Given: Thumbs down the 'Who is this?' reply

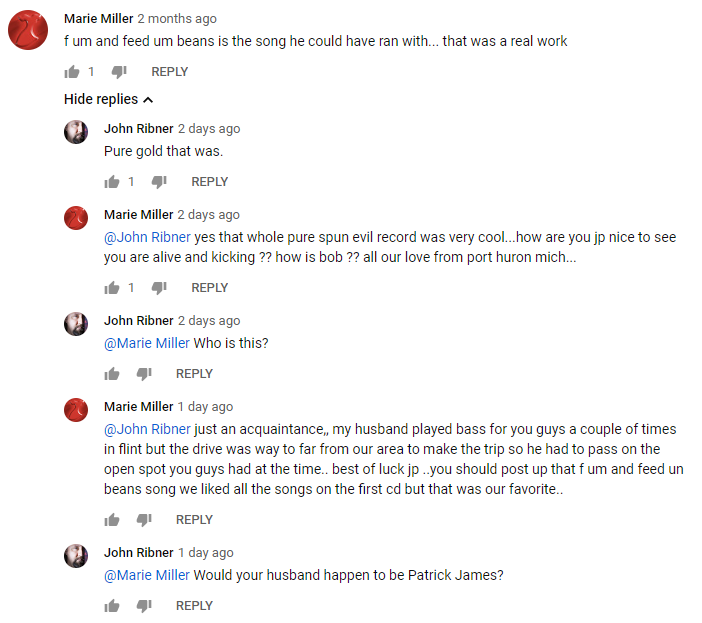Looking at the screenshot, I should [x=144, y=374].
